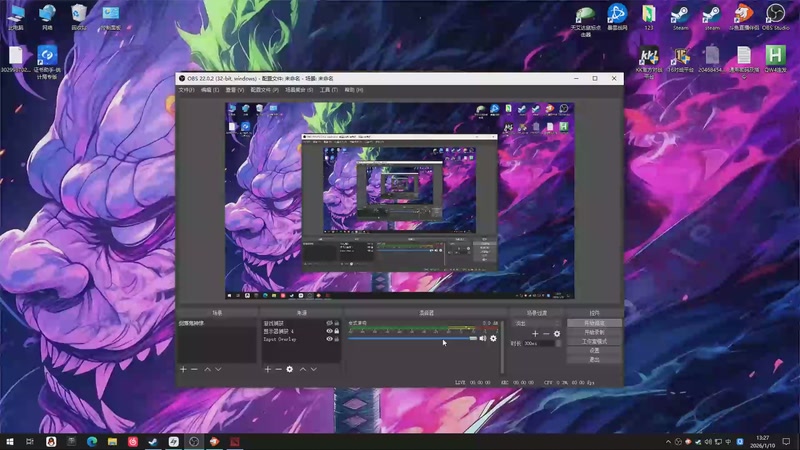
Task: Select the 显示器捕获 4 source row
Action: [x=301, y=331]
